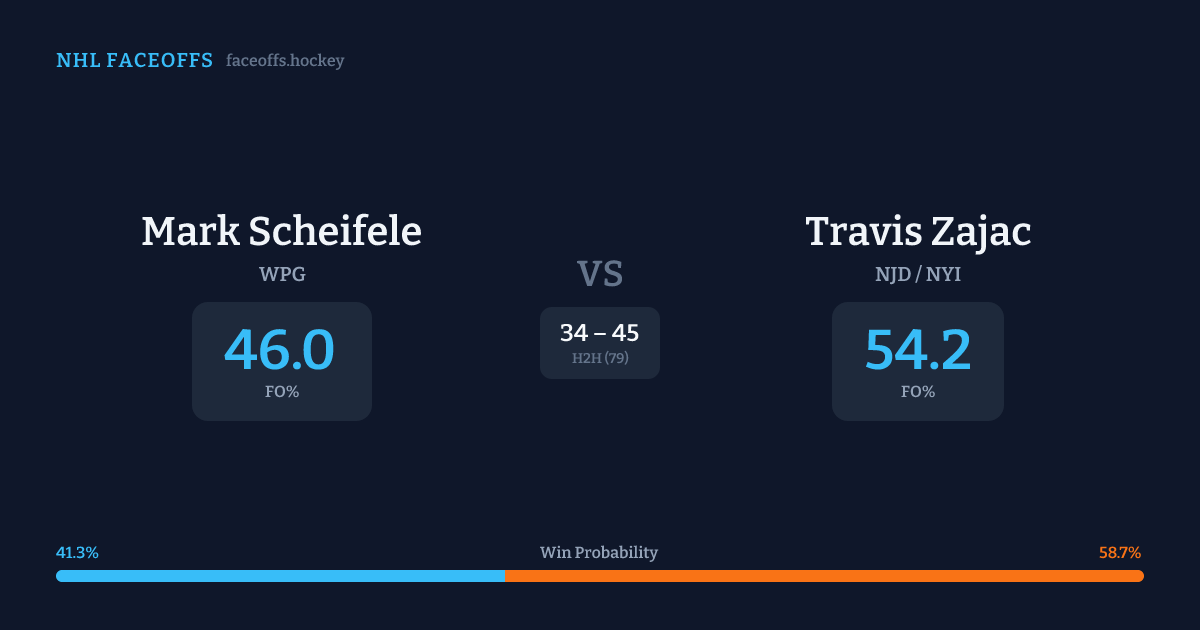Click the blue segment of the probability bar
This screenshot has width=1200, height=630.
(280, 576)
